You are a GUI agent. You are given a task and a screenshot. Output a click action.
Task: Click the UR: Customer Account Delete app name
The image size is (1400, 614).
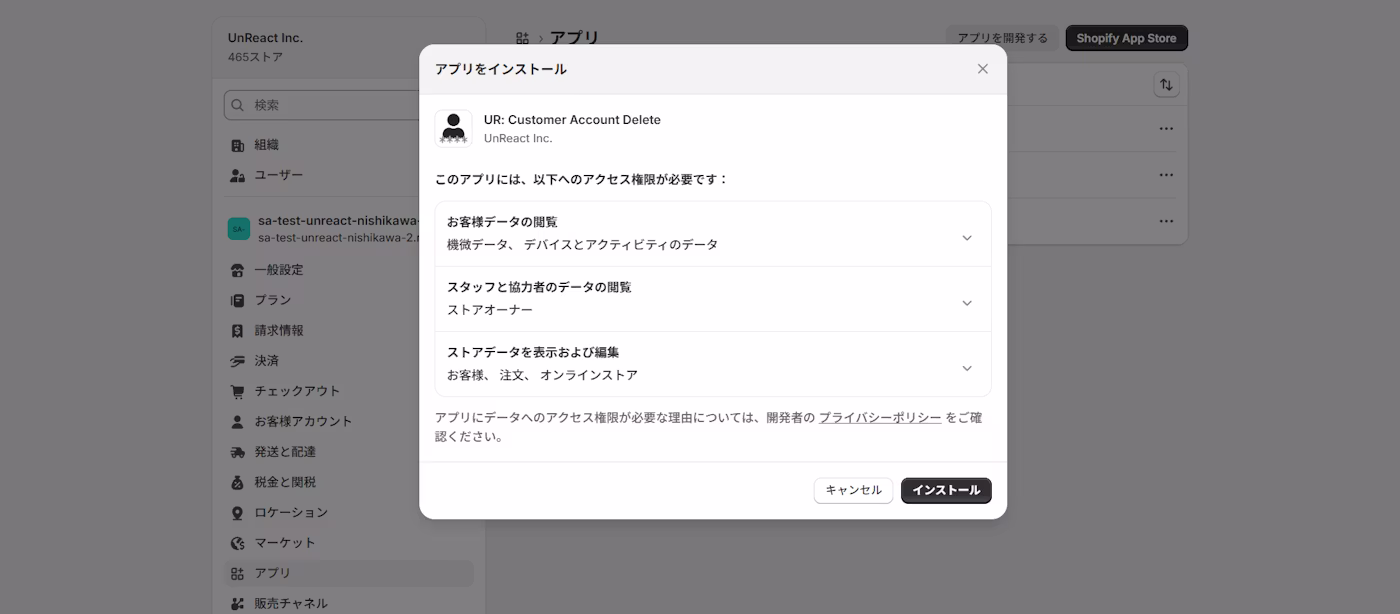tap(572, 120)
